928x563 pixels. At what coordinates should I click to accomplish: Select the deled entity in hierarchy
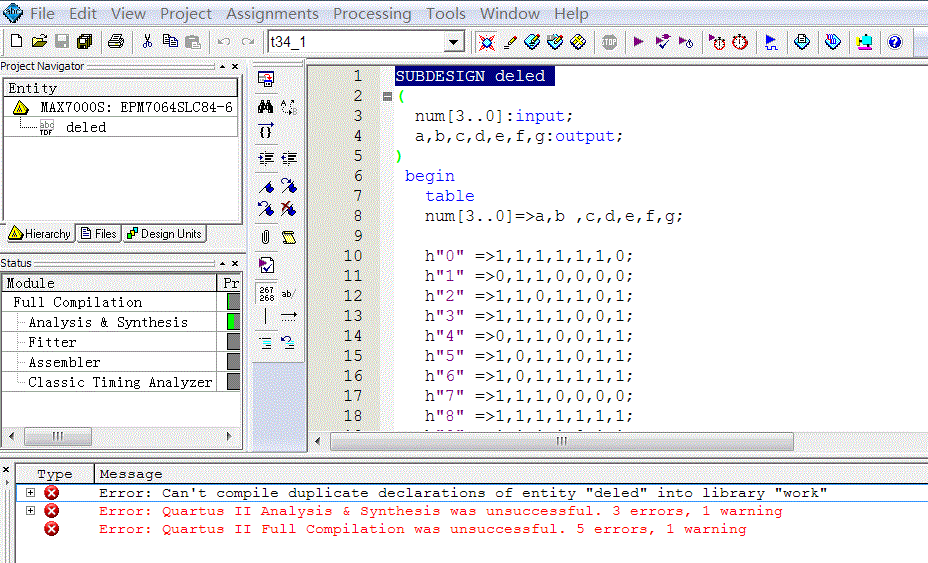[85, 127]
